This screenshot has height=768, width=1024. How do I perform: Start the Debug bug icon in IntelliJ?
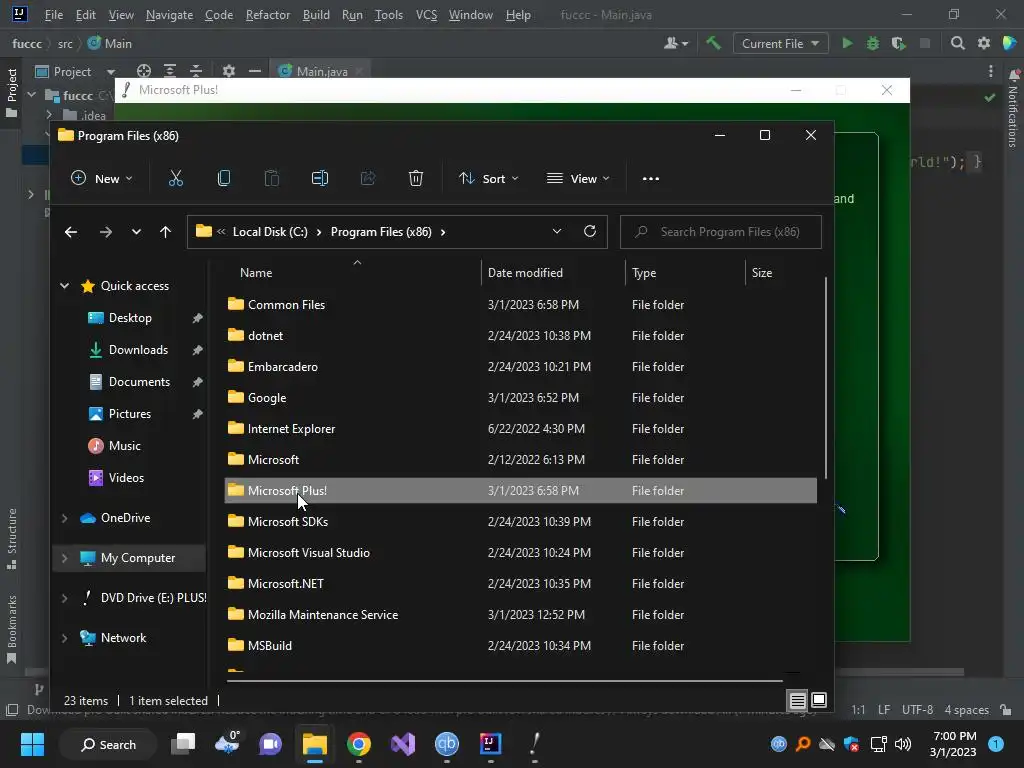pyautogui.click(x=872, y=43)
